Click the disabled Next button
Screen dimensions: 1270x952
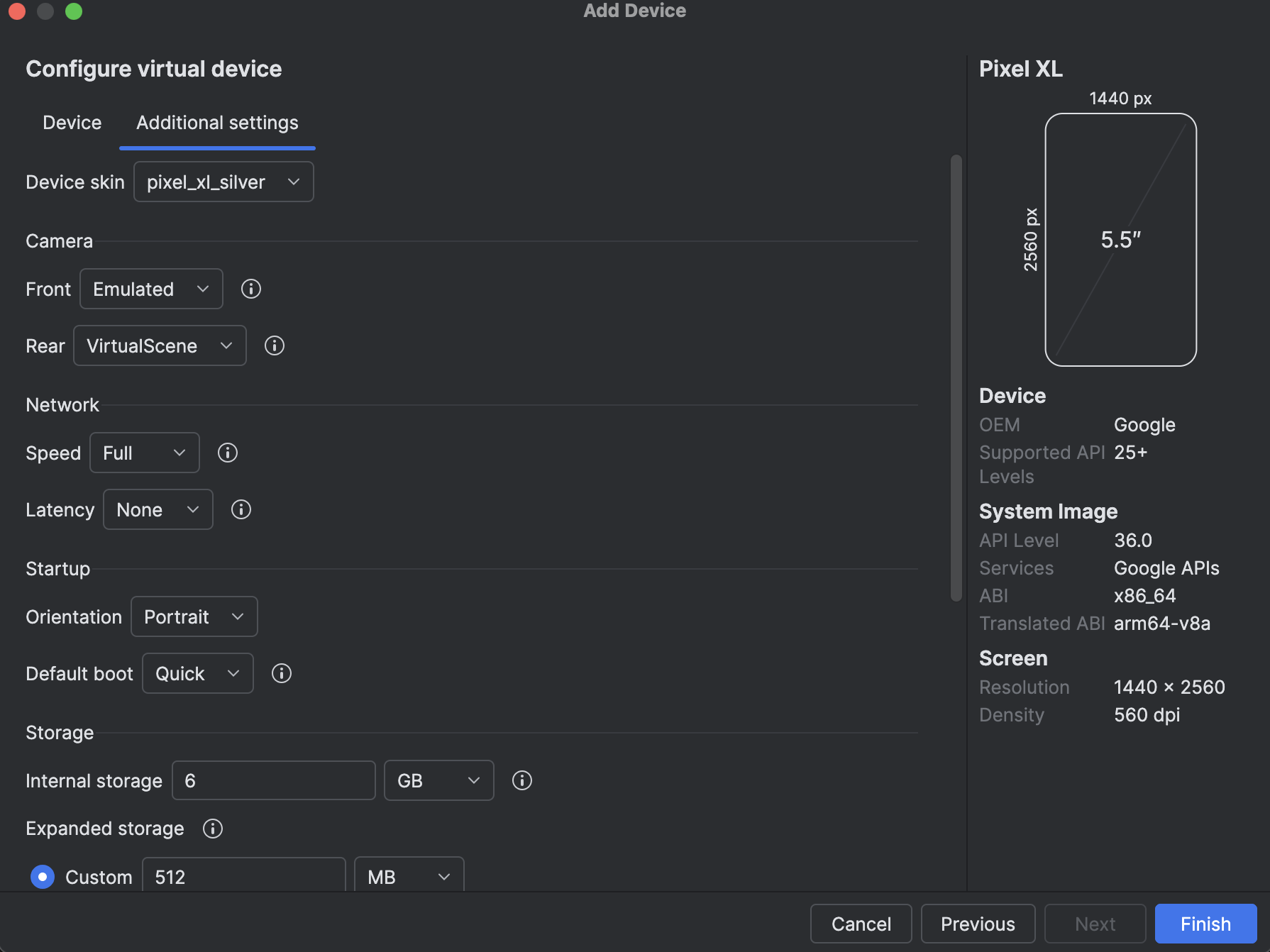coord(1095,924)
